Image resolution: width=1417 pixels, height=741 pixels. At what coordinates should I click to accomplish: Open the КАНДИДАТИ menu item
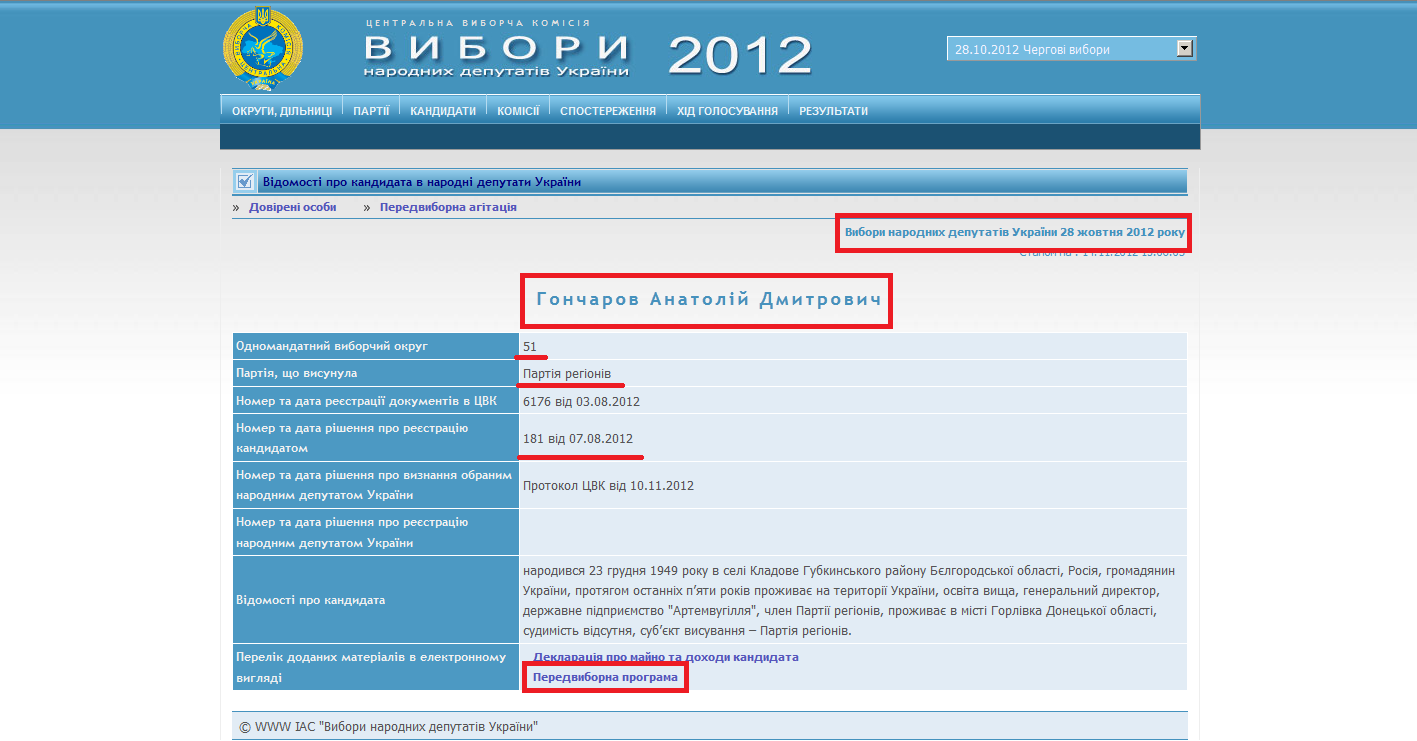tap(443, 111)
